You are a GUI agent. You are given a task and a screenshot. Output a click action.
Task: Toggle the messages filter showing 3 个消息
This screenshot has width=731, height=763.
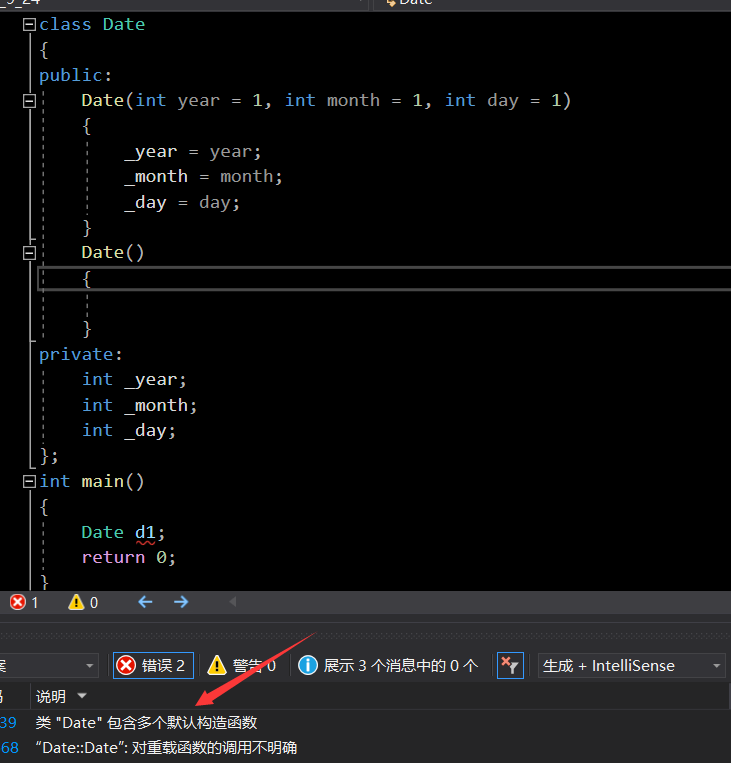[x=388, y=665]
